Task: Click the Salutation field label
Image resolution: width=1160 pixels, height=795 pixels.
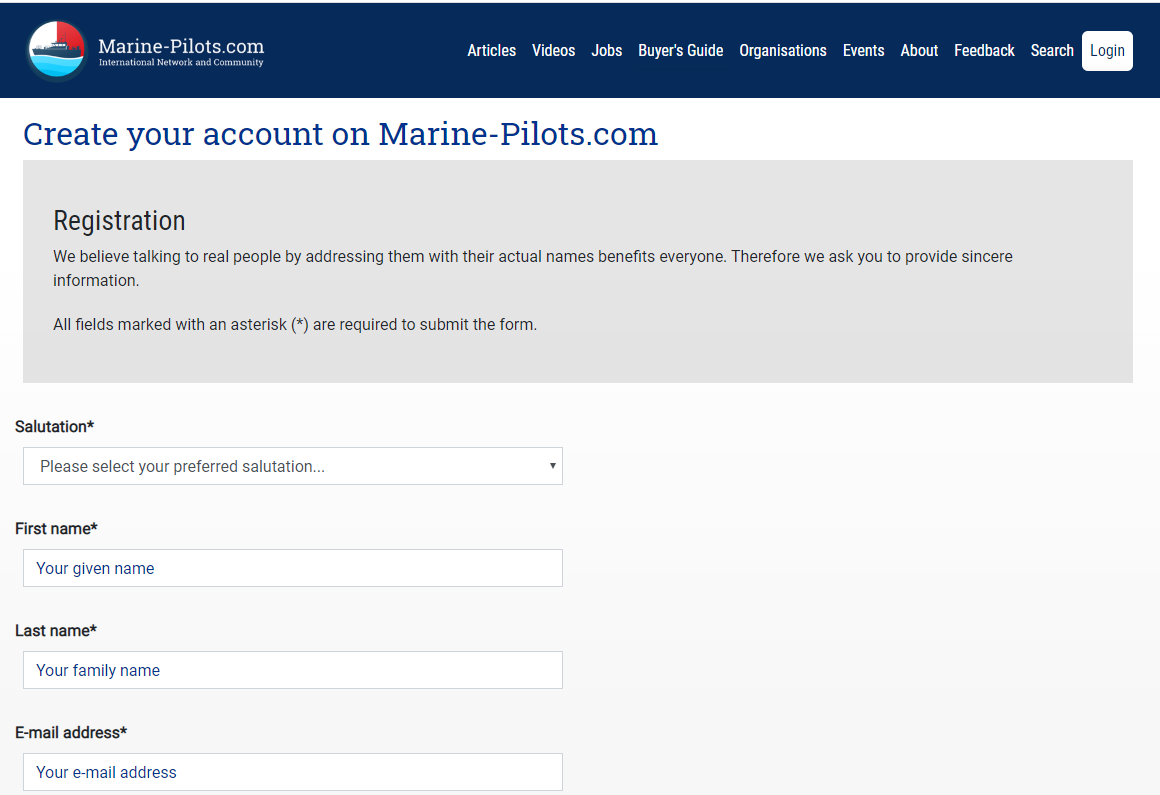Action: tap(54, 427)
